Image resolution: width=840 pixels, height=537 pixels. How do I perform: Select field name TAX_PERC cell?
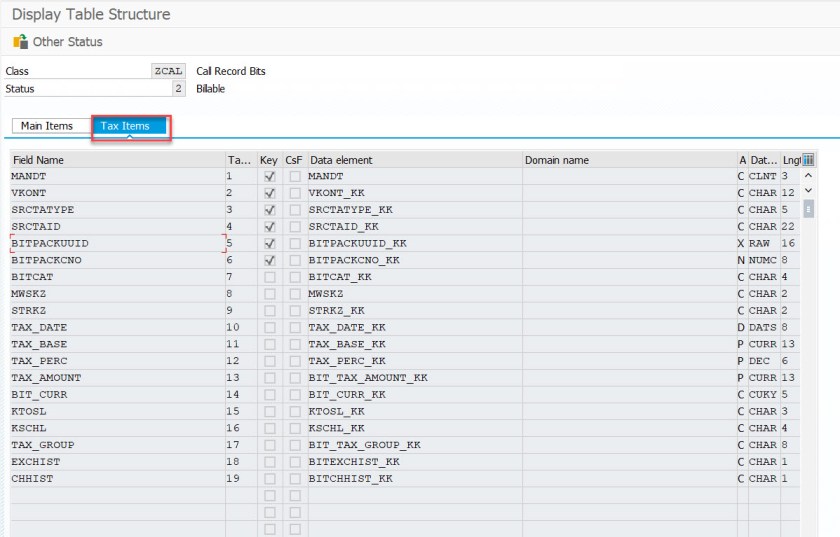click(x=117, y=361)
